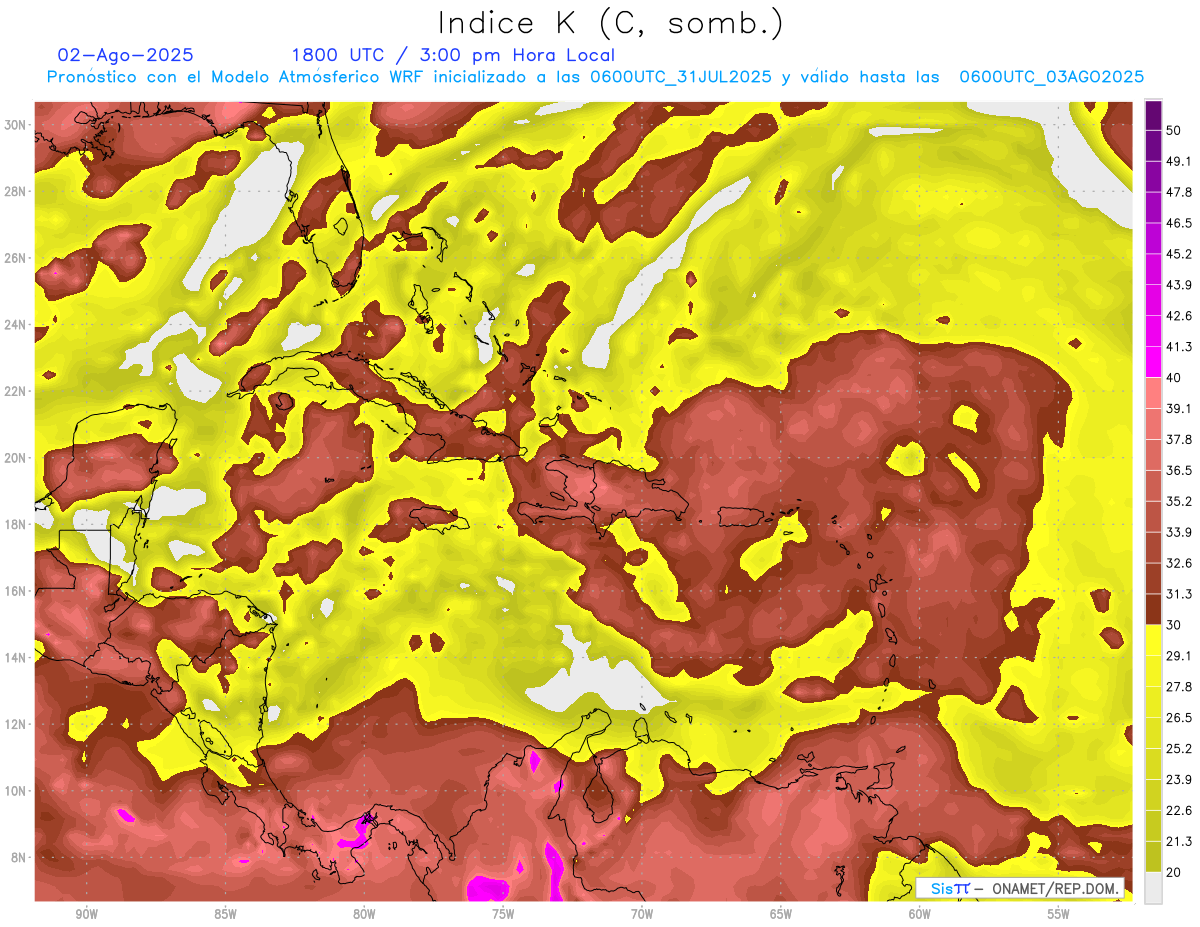Click the "24N" latitude label
This screenshot has height=927, width=1200.
17,324
